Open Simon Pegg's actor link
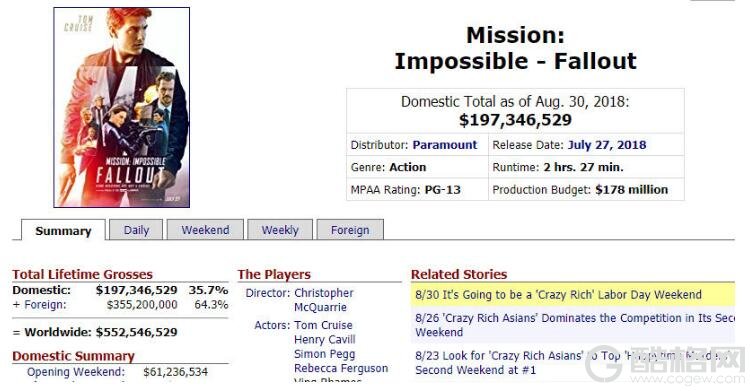 325,354
